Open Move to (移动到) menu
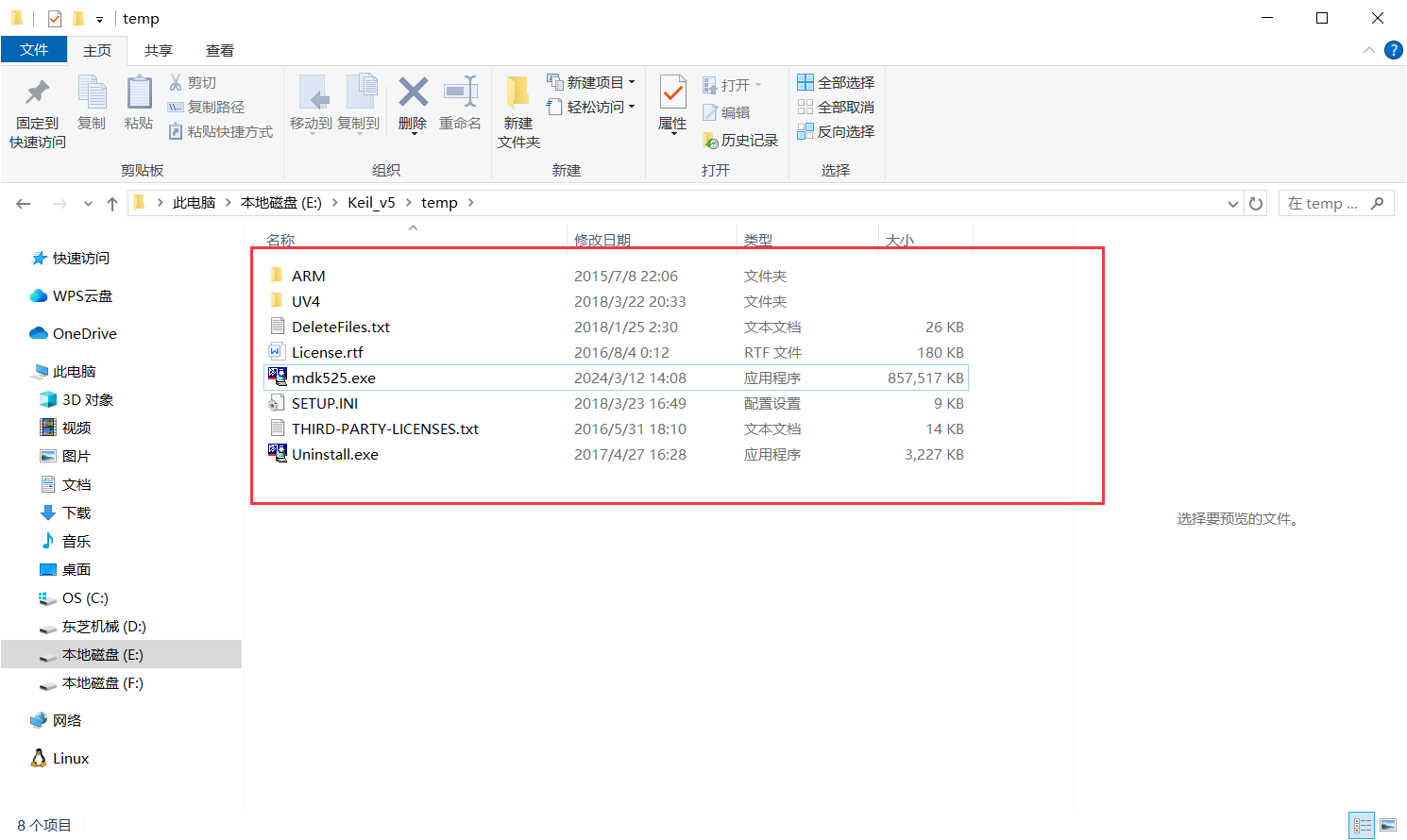Viewport: 1407px width, 840px height. pyautogui.click(x=311, y=104)
